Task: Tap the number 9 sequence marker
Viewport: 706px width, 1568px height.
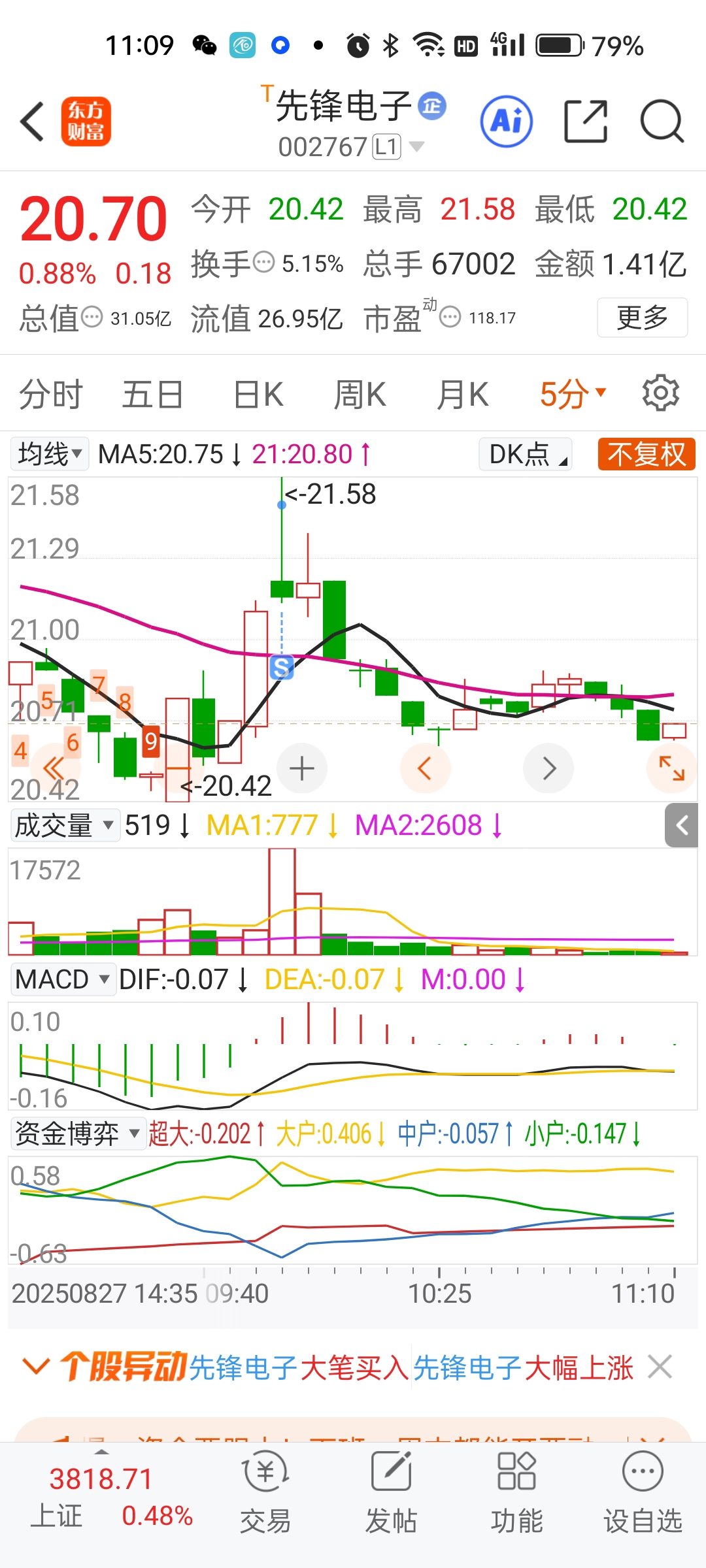Action: click(151, 742)
